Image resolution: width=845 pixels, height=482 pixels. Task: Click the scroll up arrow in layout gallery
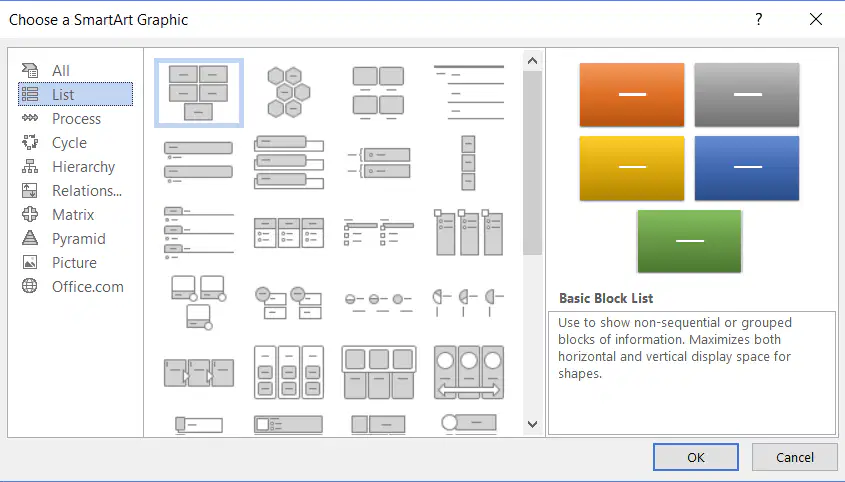click(532, 61)
